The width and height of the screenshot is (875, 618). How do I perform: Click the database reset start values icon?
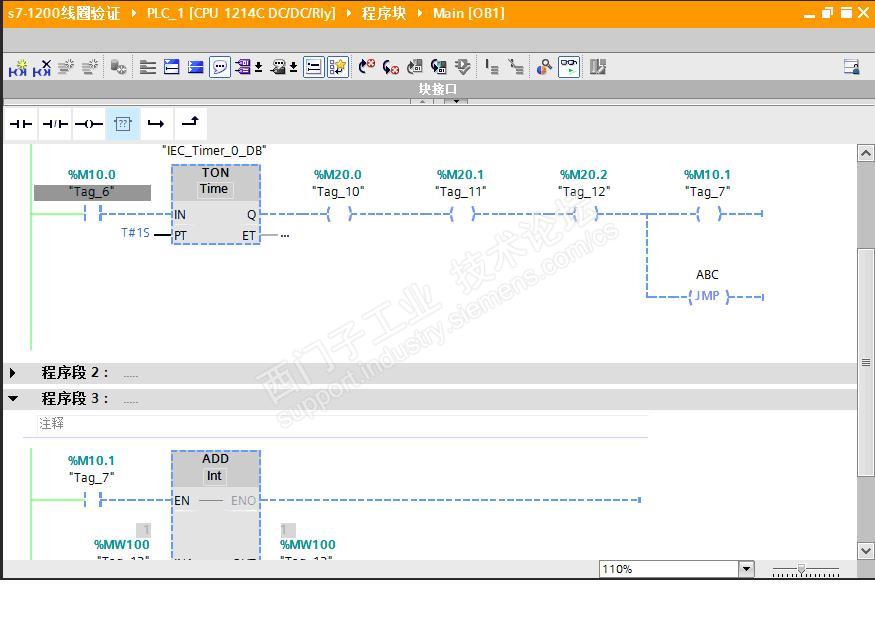[118, 68]
